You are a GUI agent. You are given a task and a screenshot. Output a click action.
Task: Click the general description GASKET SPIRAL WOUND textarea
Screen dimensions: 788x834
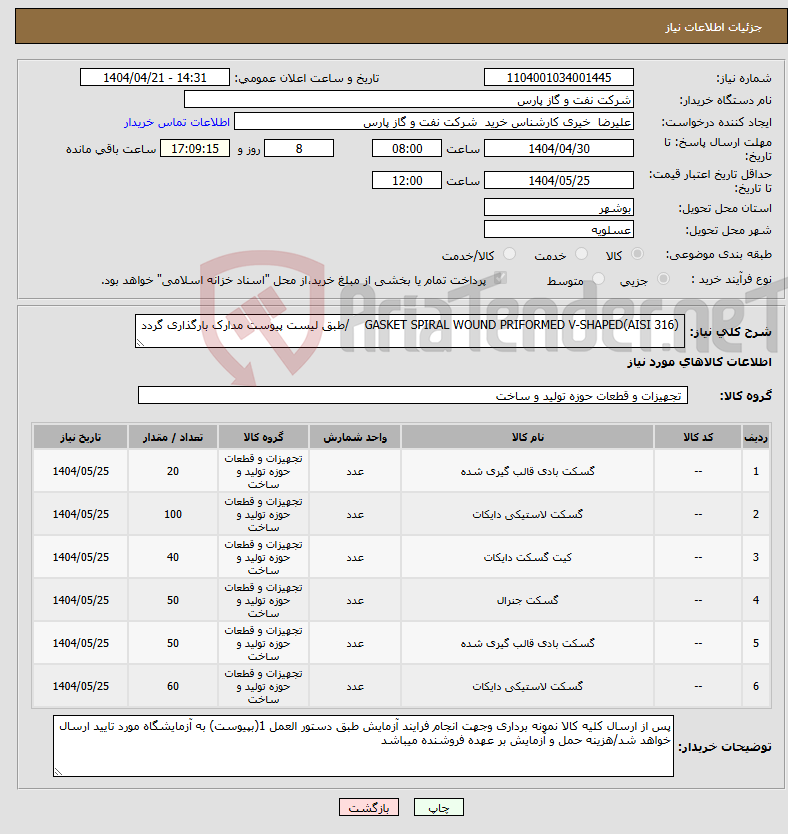(x=410, y=331)
